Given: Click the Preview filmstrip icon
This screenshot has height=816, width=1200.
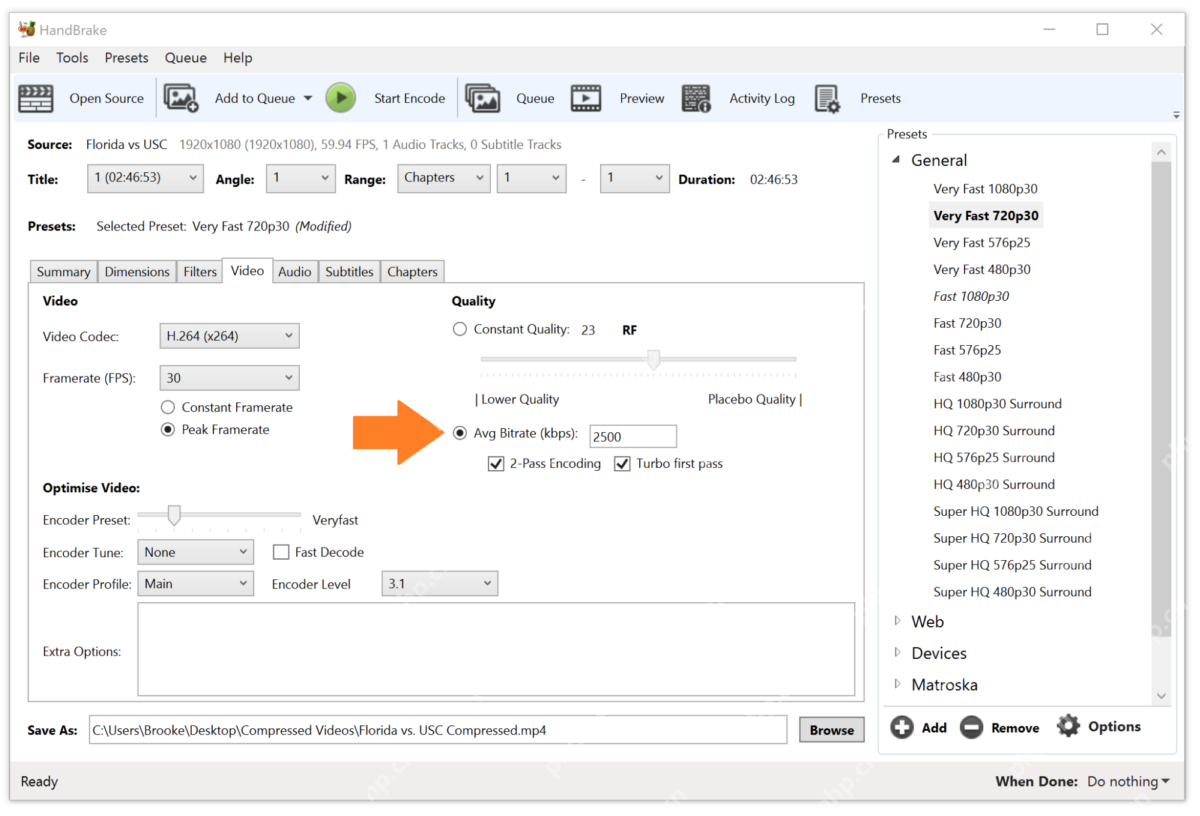Looking at the screenshot, I should (586, 98).
